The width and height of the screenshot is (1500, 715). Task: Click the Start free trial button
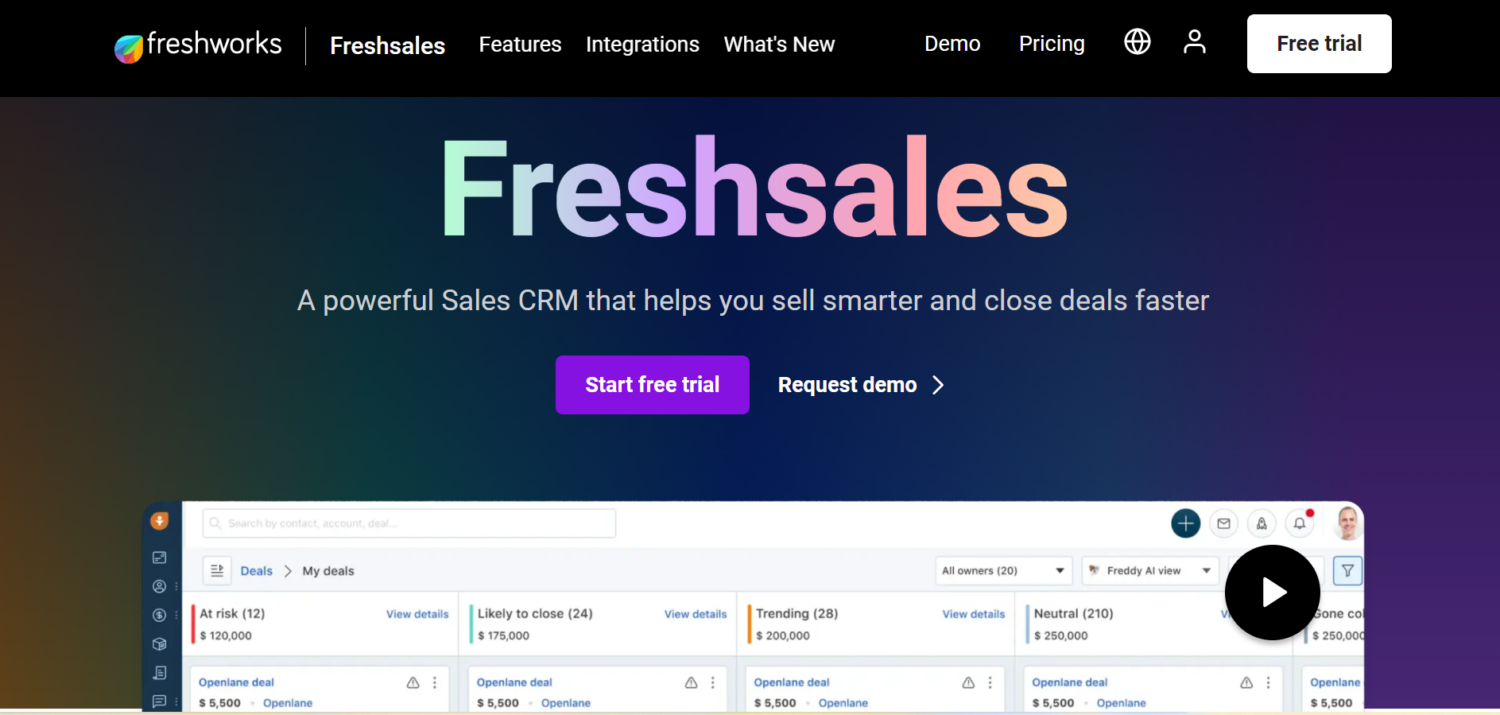click(x=652, y=385)
